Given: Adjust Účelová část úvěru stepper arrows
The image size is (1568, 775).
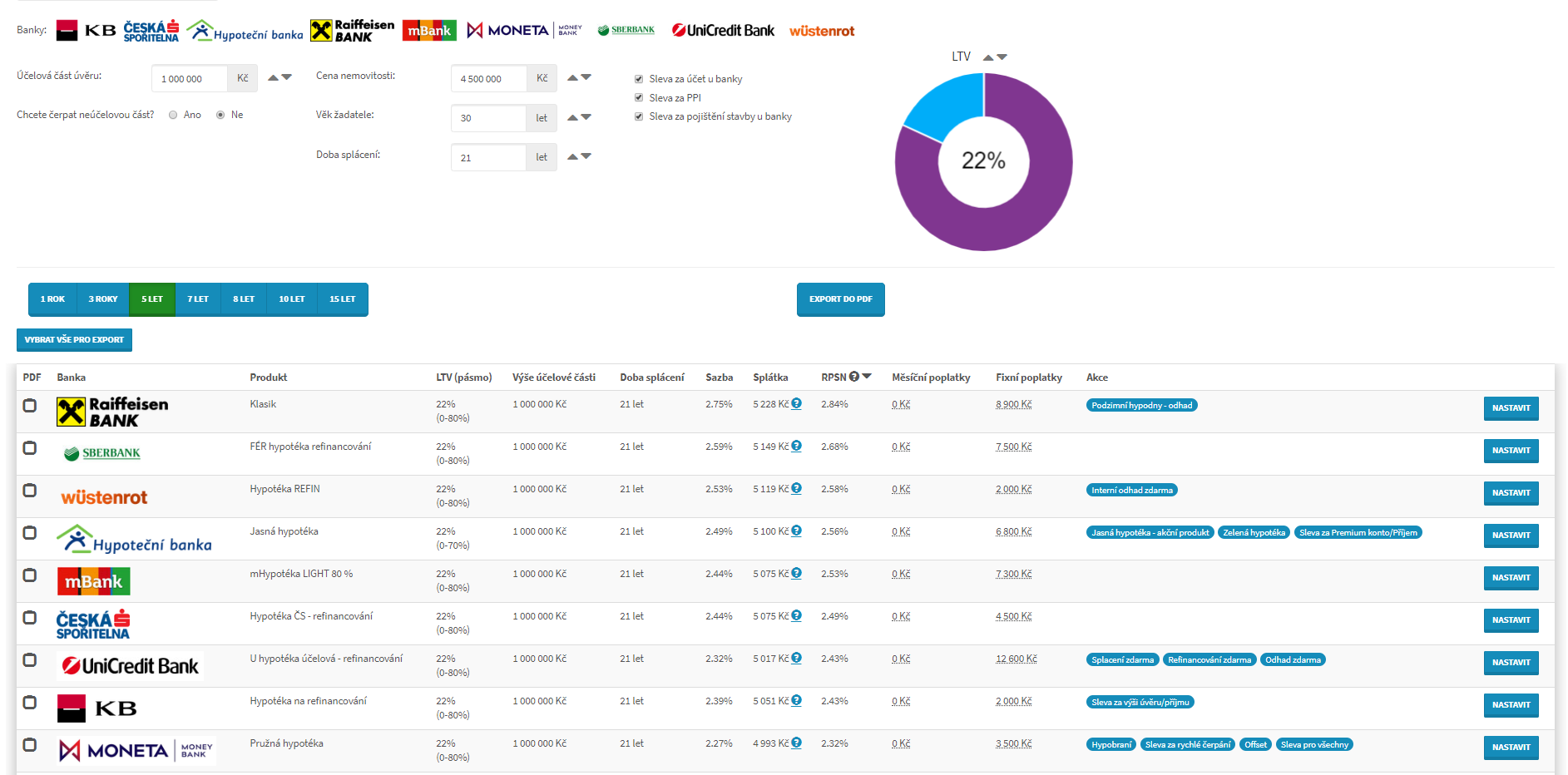Looking at the screenshot, I should click(x=279, y=77).
